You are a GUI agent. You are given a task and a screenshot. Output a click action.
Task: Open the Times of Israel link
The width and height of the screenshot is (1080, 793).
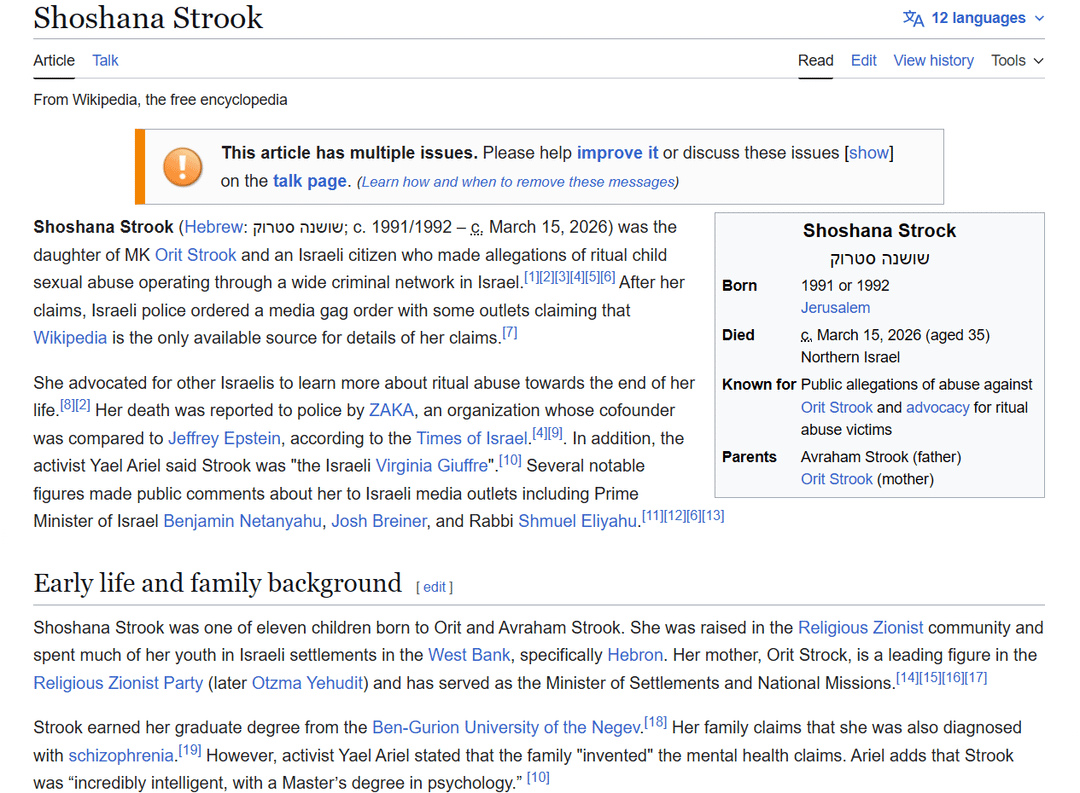(x=471, y=438)
